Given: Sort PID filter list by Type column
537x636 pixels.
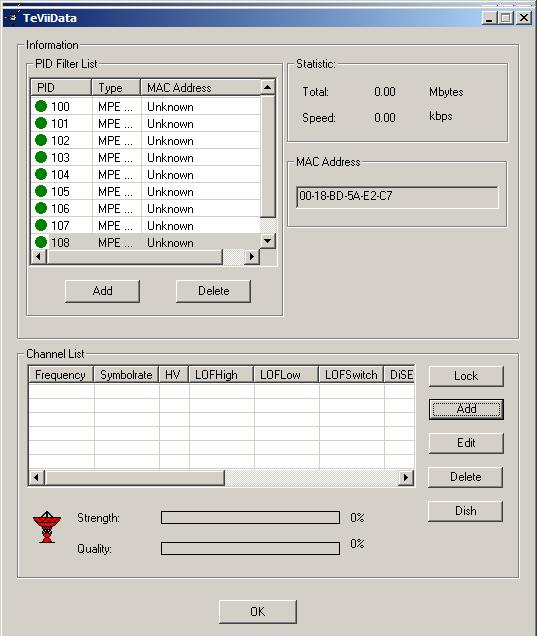Looking at the screenshot, I should [116, 88].
